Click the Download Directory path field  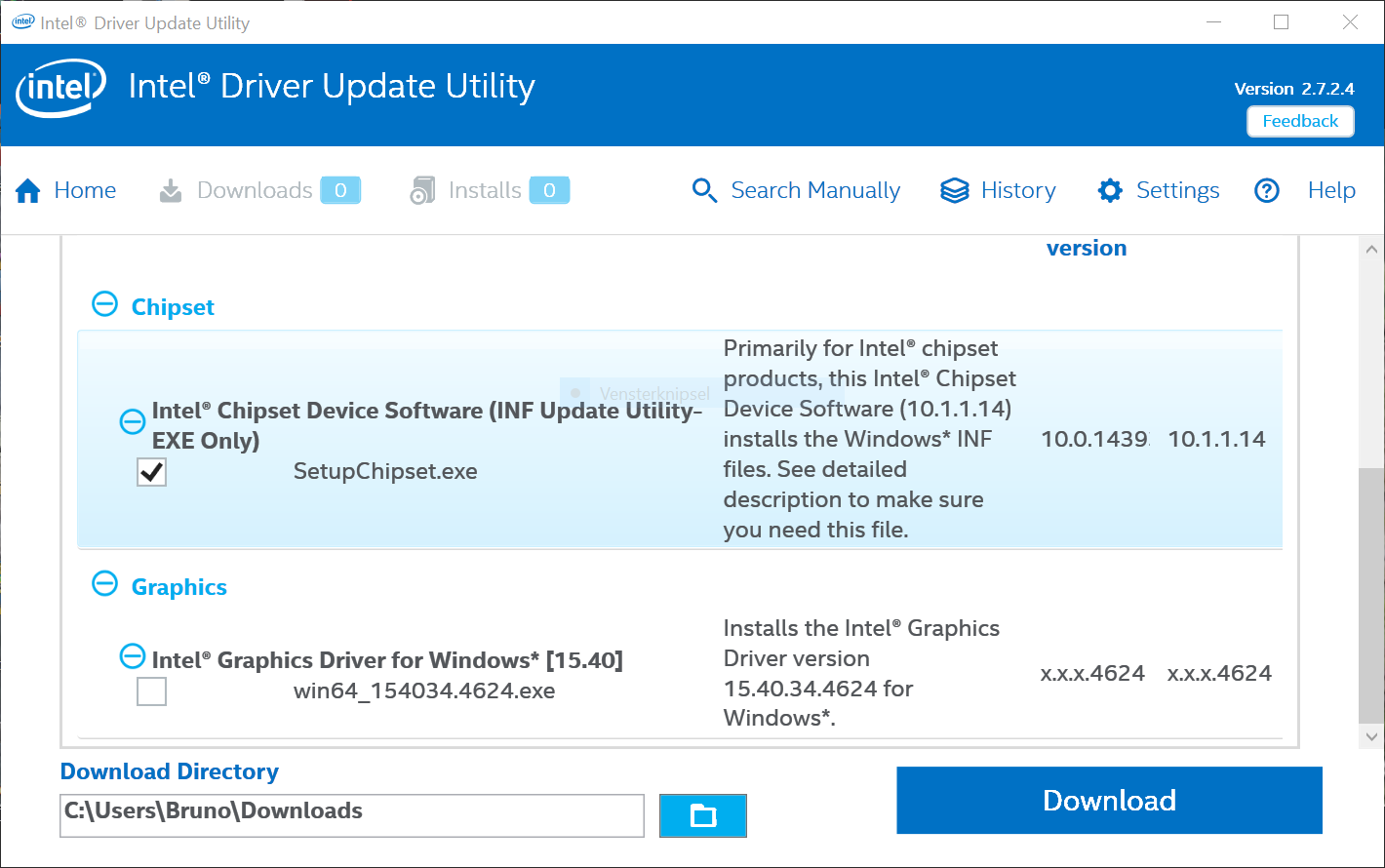(352, 815)
